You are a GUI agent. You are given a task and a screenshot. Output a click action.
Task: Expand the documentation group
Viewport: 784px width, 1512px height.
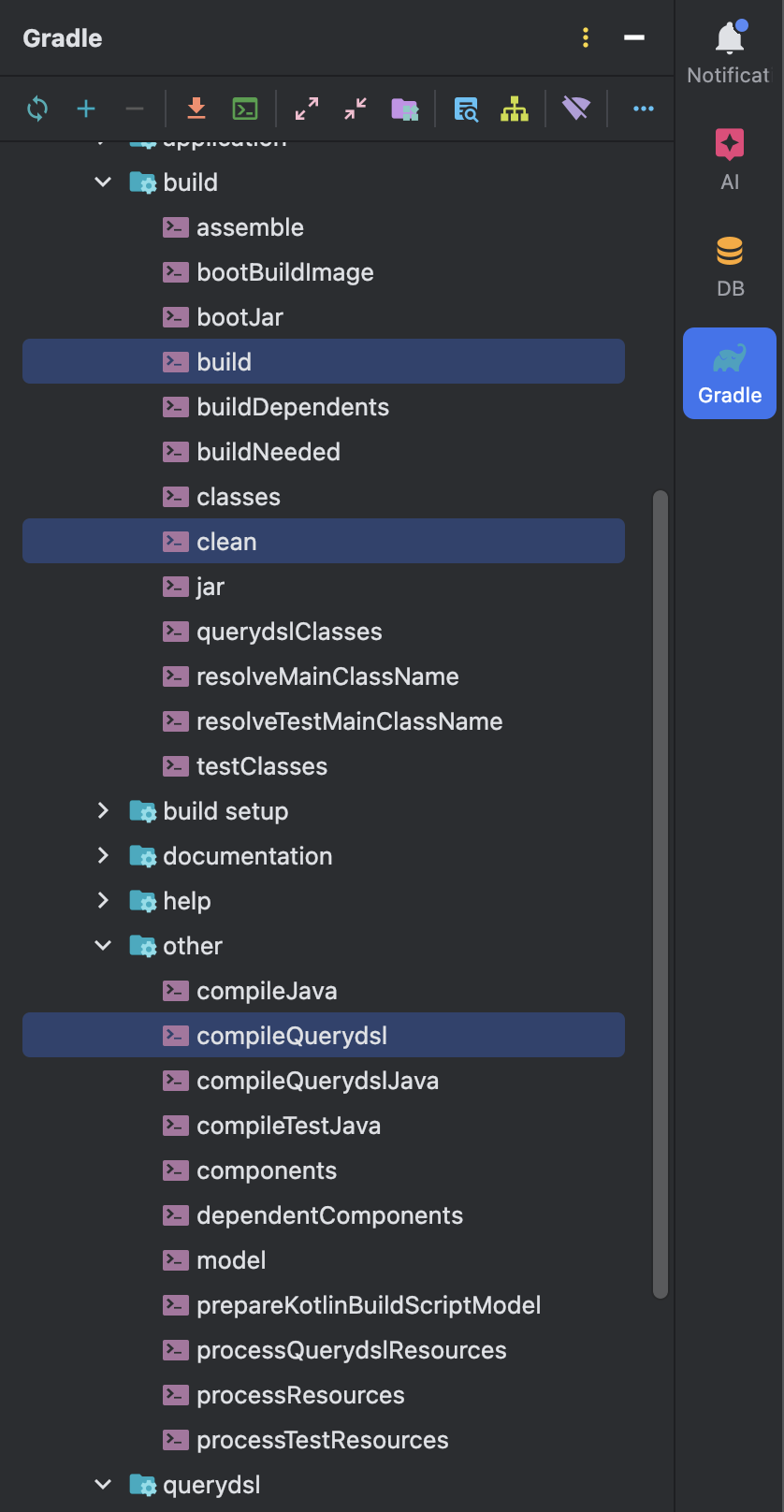pyautogui.click(x=103, y=855)
